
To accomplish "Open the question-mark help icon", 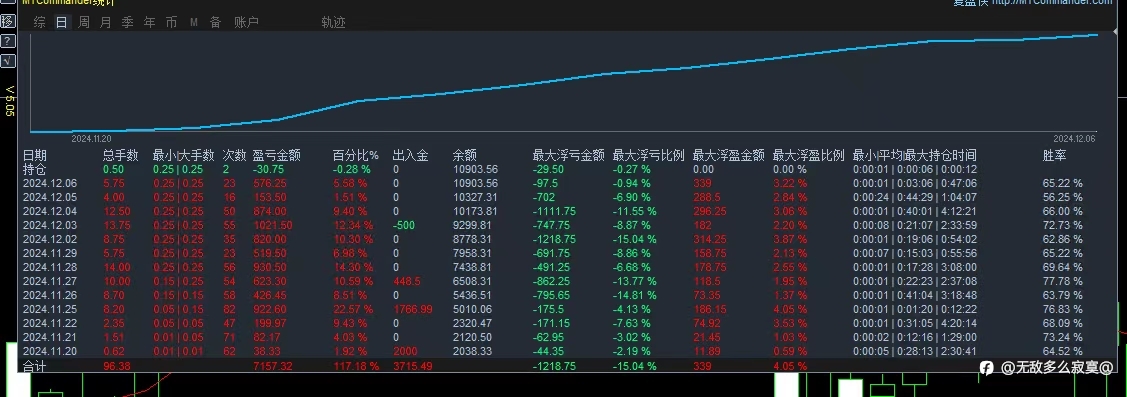I will (8, 41).
